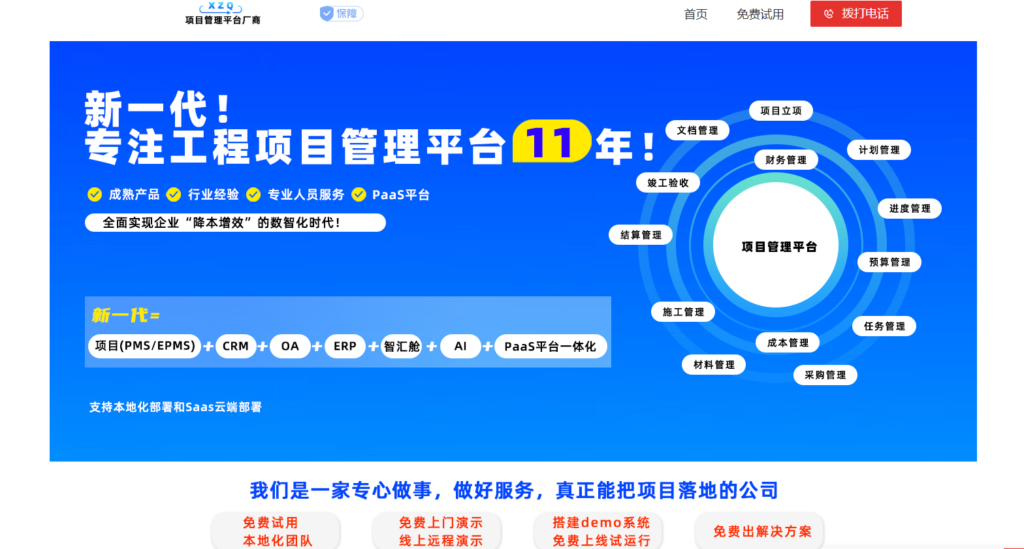
Task: Click the 我们是一家专心做事 headline
Action: tap(513, 490)
